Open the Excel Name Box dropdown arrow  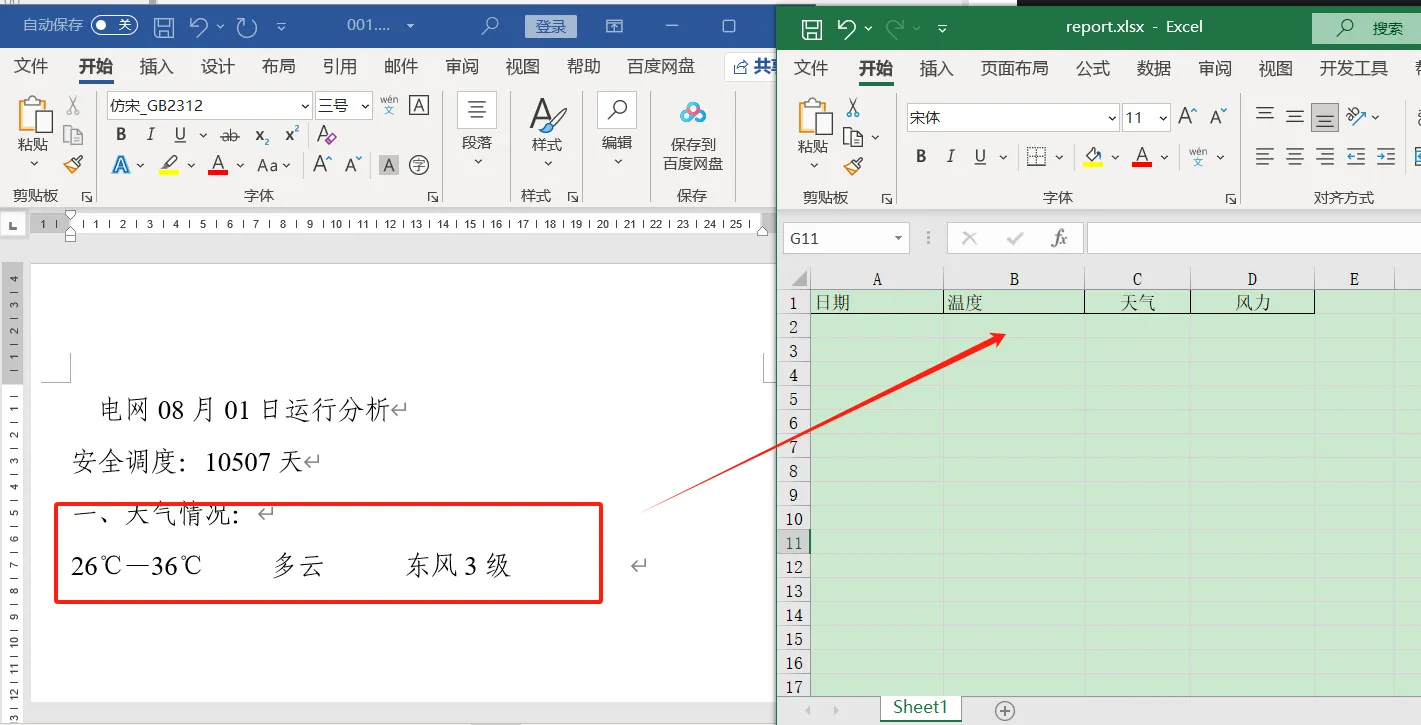tap(899, 238)
